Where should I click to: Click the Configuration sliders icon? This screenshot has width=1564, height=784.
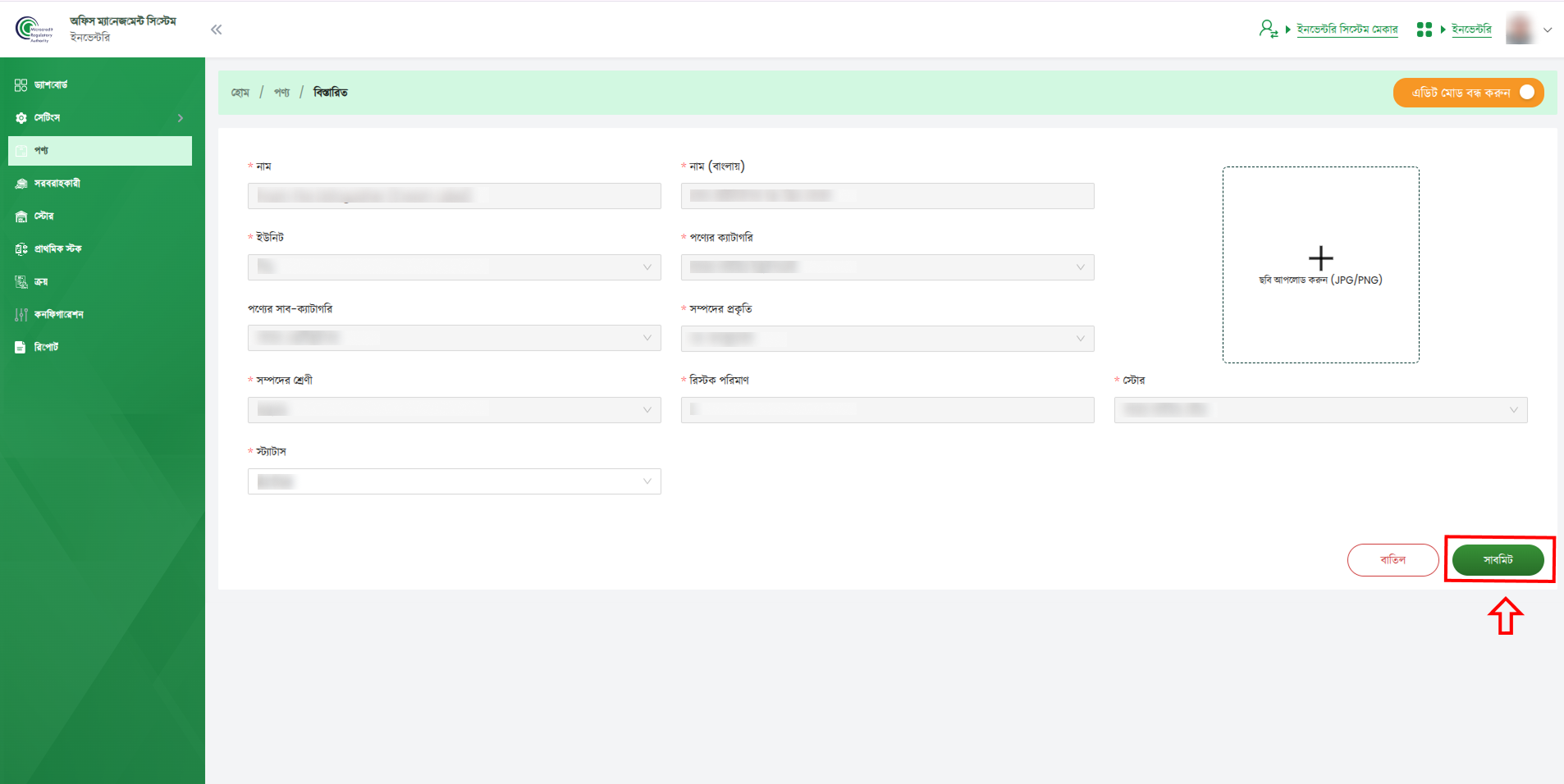(x=21, y=315)
